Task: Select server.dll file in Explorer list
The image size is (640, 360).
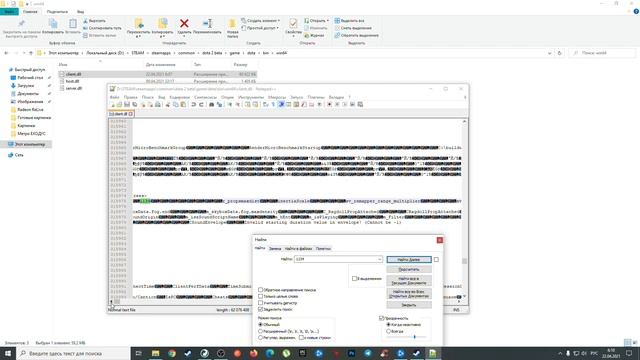Action: pyautogui.click(x=74, y=88)
